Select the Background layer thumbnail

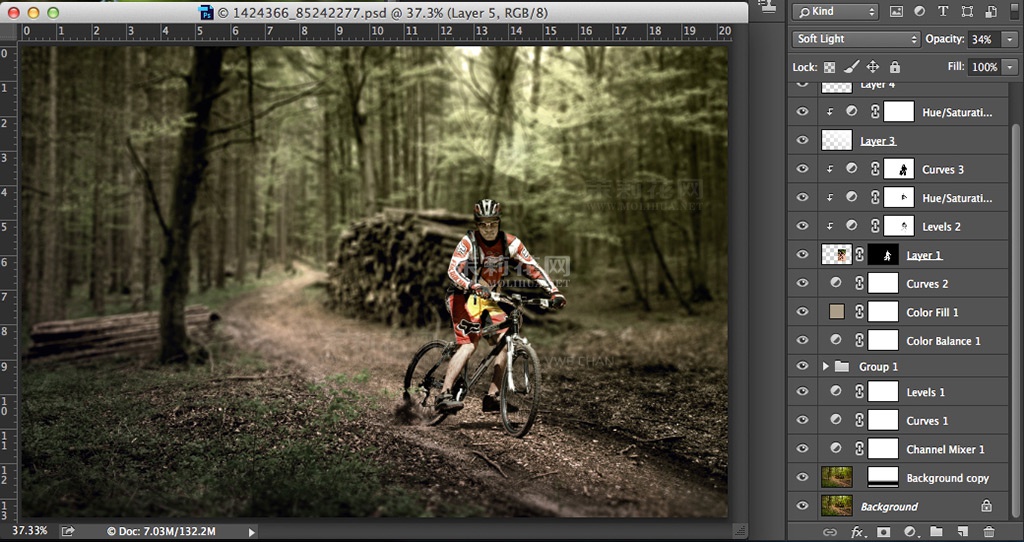837,505
